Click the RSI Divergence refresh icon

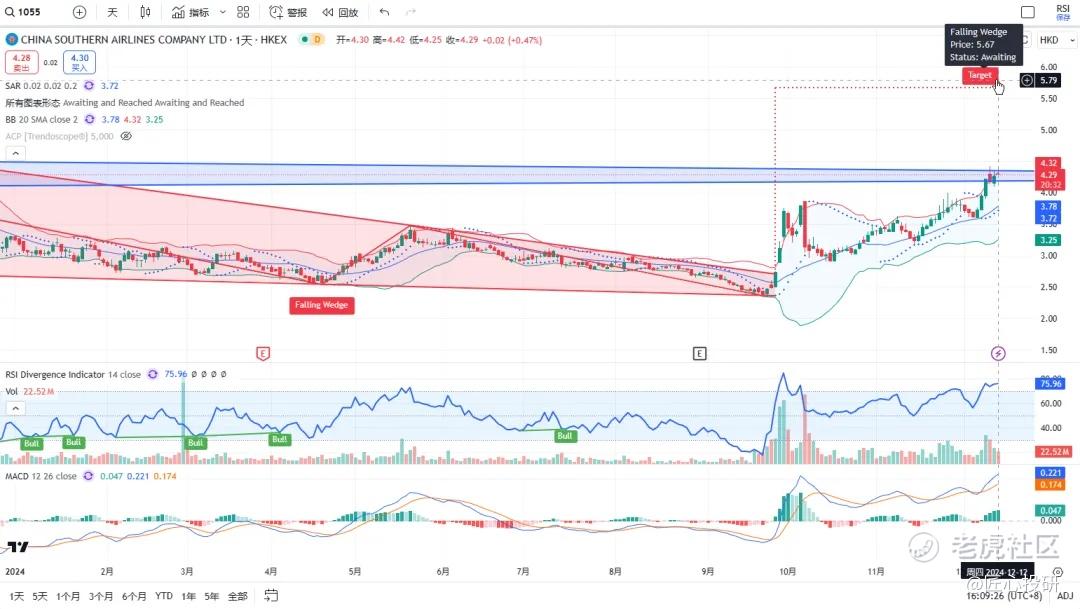pyautogui.click(x=152, y=374)
